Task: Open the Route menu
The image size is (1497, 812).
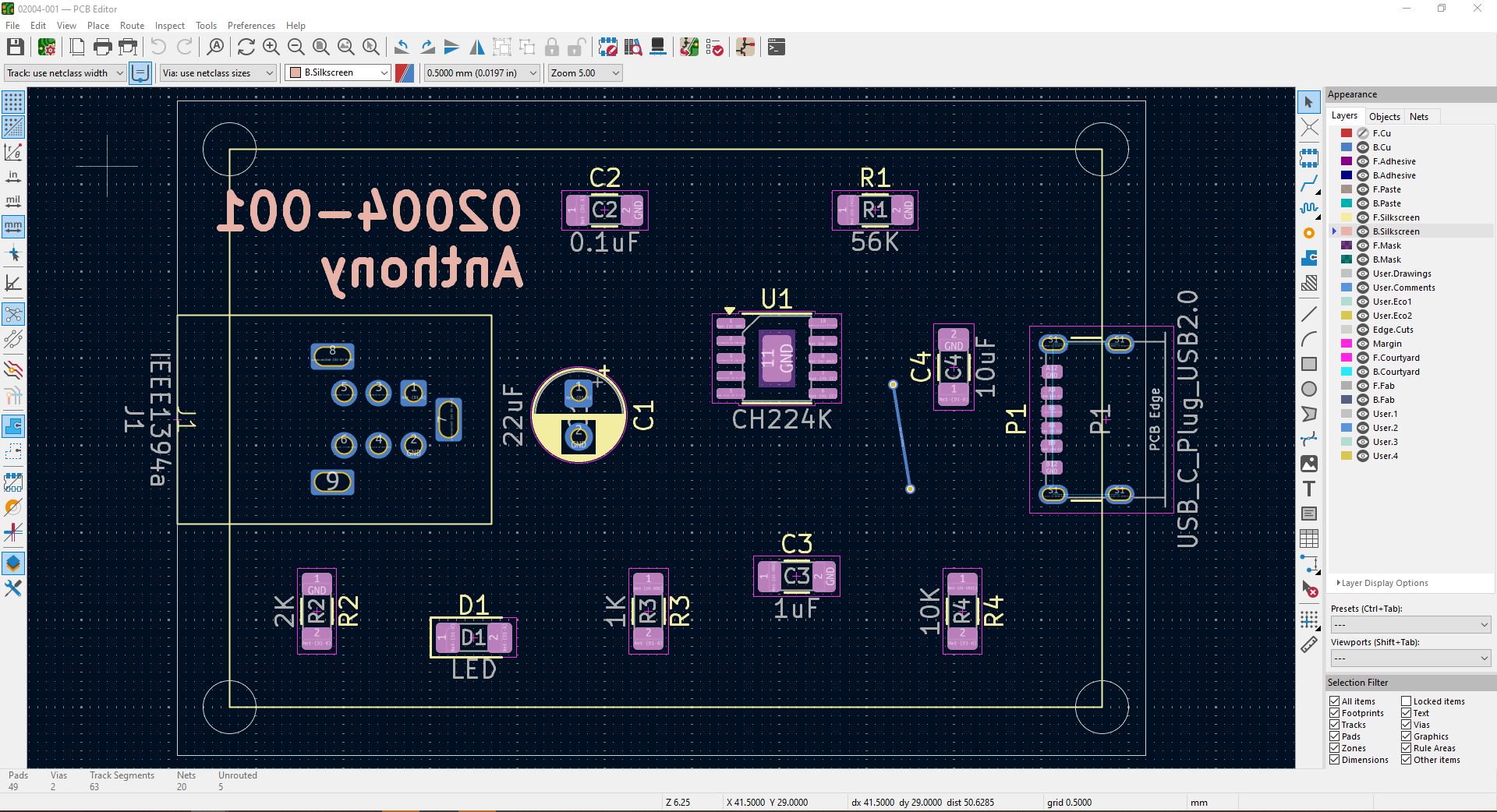Action: [x=132, y=26]
